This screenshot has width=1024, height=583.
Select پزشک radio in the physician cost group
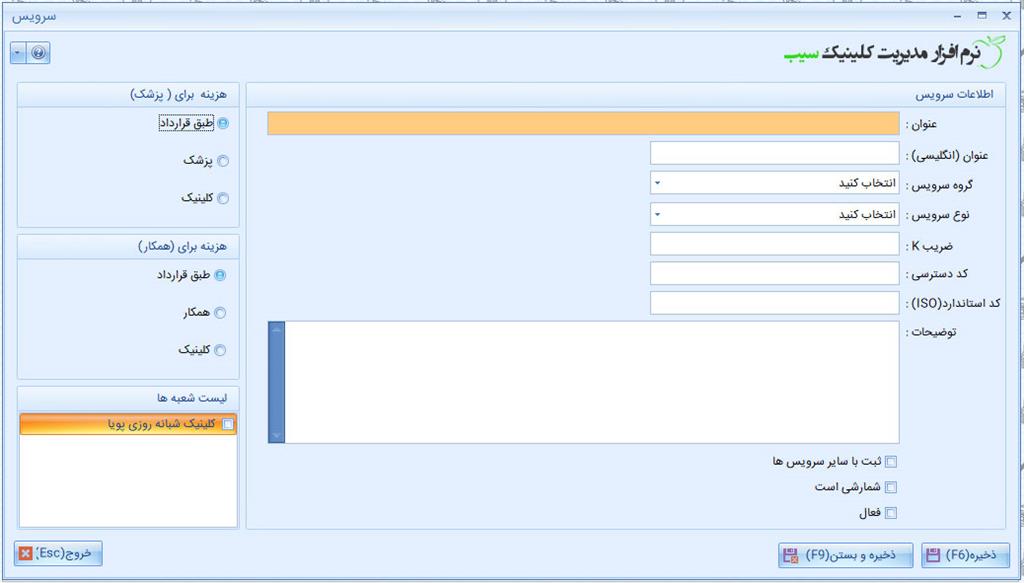coord(222,161)
